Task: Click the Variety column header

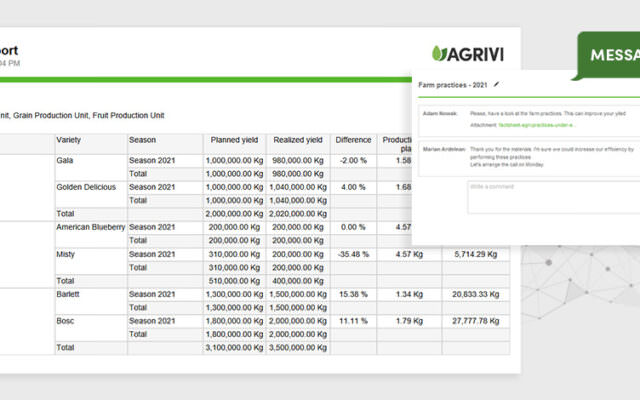Action: pyautogui.click(x=69, y=140)
